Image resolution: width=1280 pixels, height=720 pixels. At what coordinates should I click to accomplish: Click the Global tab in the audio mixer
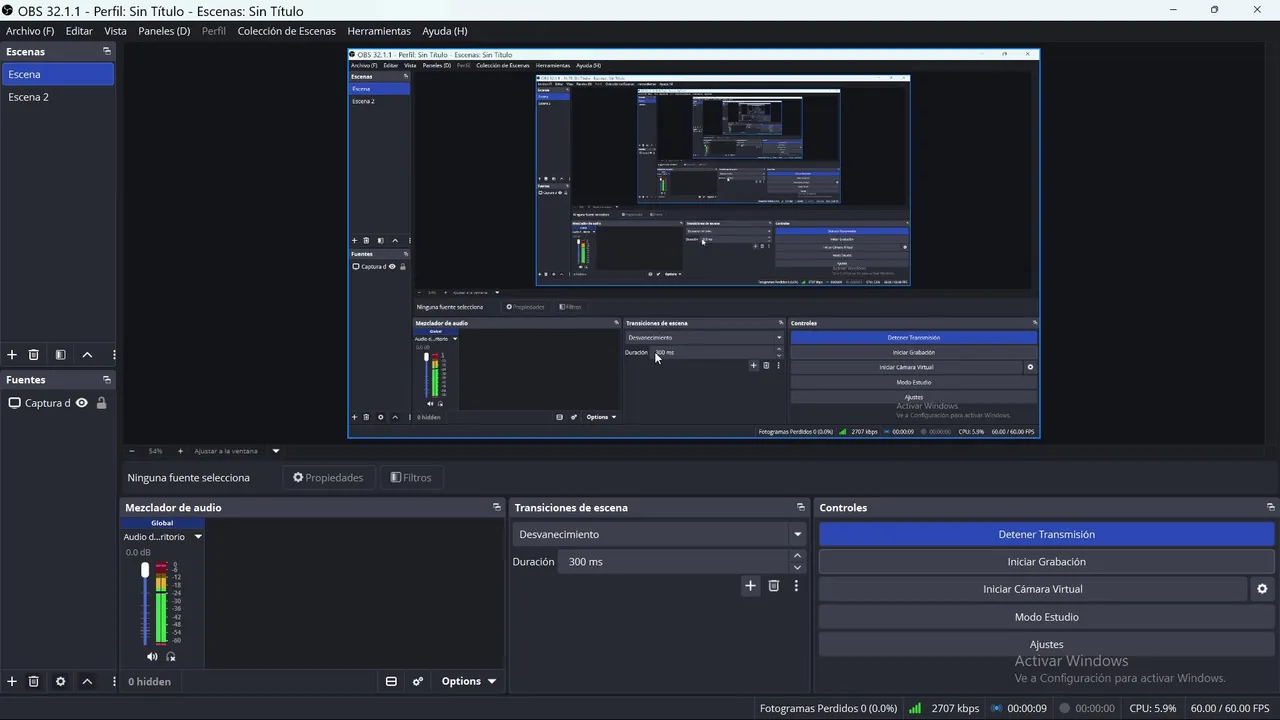coord(162,523)
